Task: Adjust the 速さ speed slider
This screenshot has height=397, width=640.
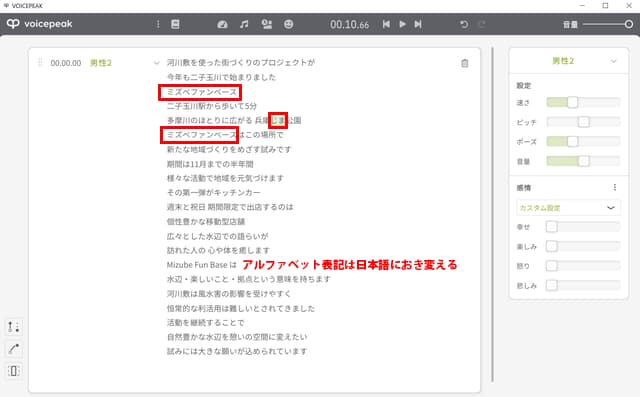Action: click(583, 102)
